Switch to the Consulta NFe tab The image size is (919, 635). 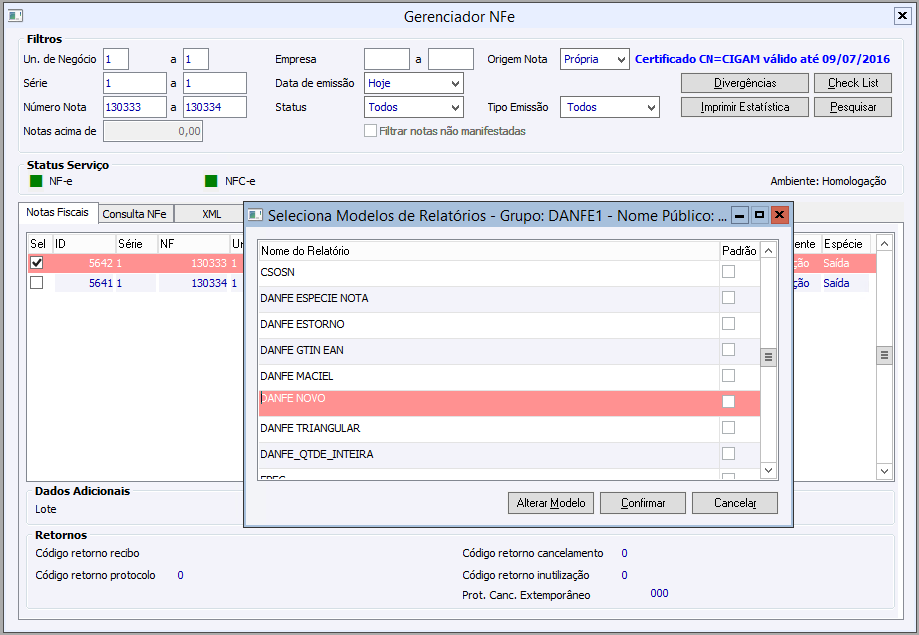pyautogui.click(x=134, y=214)
